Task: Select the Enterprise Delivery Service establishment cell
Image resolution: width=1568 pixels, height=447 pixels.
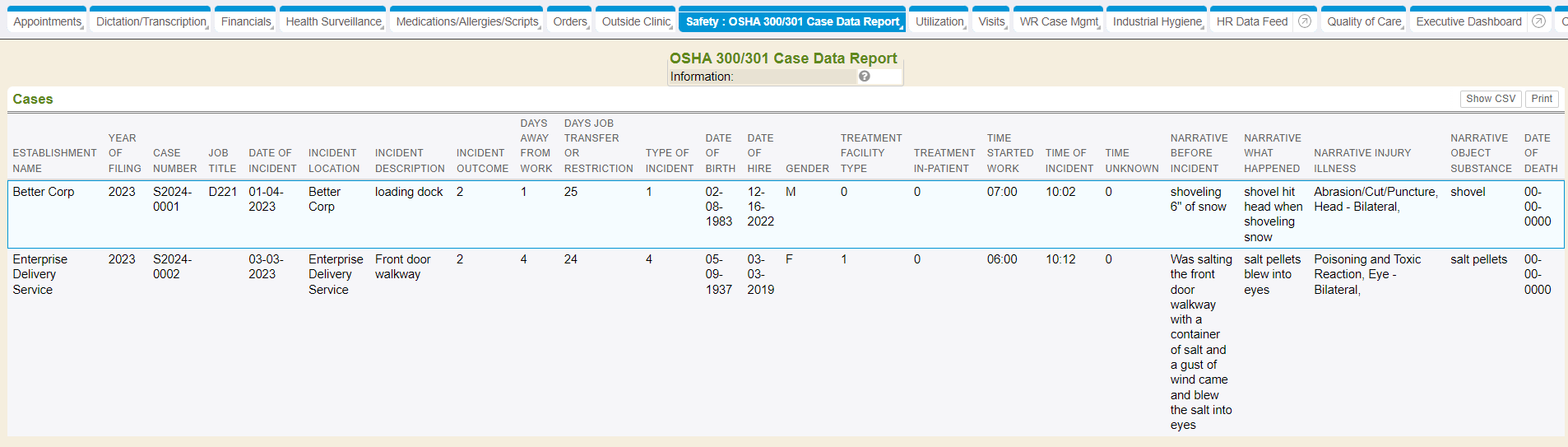Action: (39, 274)
